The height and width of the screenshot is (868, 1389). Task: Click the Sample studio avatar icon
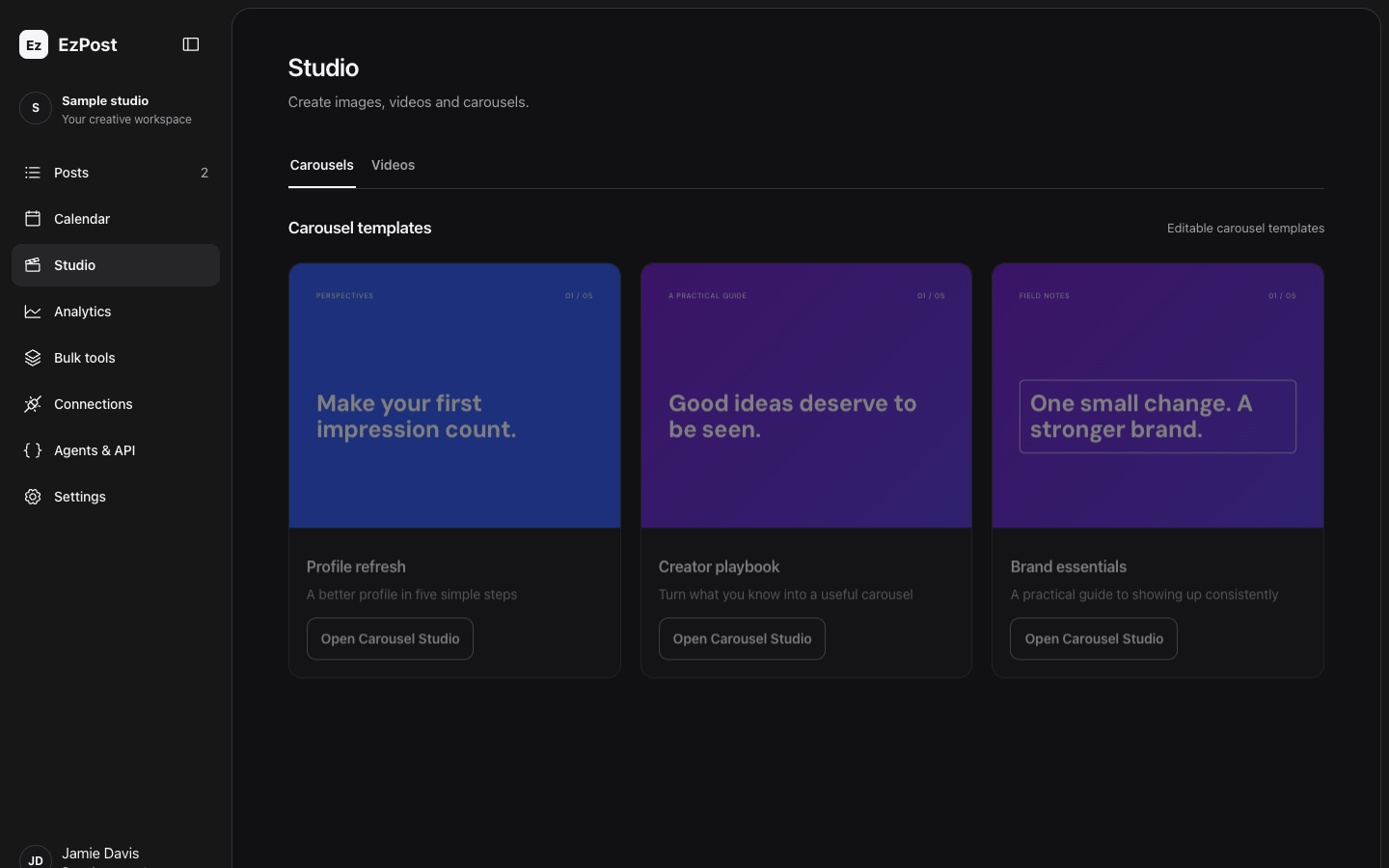point(36,108)
